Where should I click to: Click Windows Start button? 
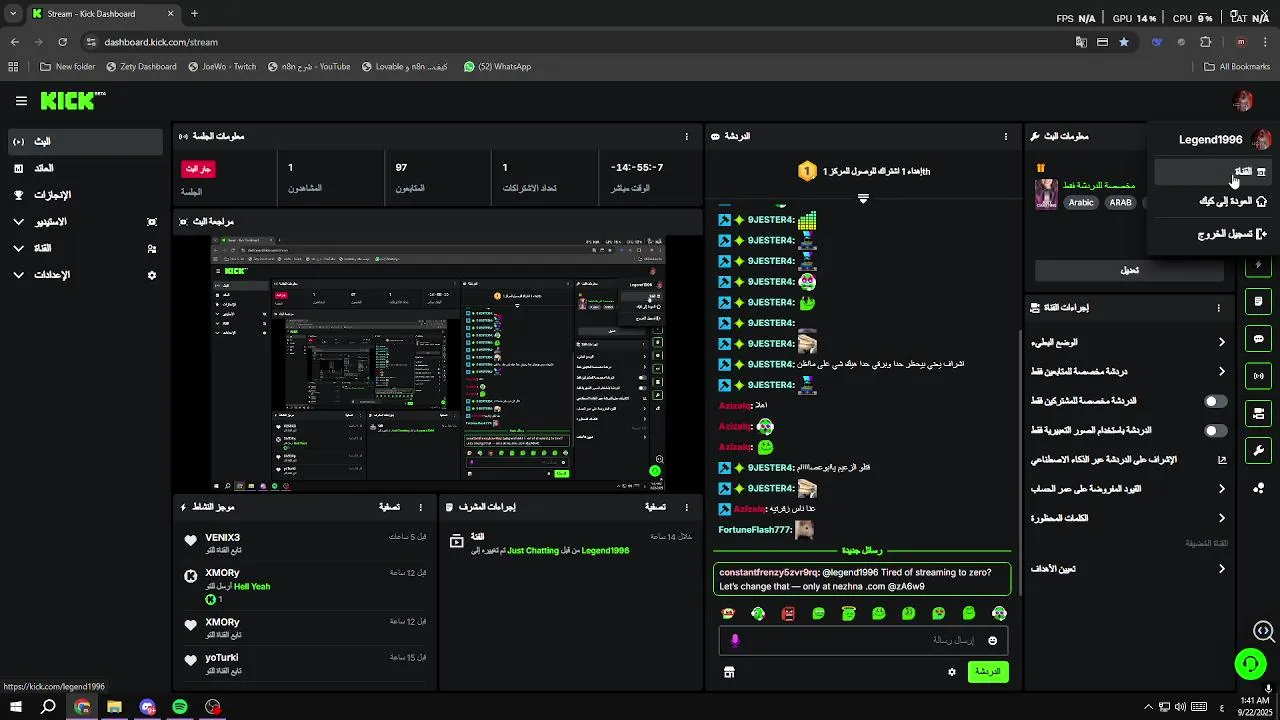point(16,707)
